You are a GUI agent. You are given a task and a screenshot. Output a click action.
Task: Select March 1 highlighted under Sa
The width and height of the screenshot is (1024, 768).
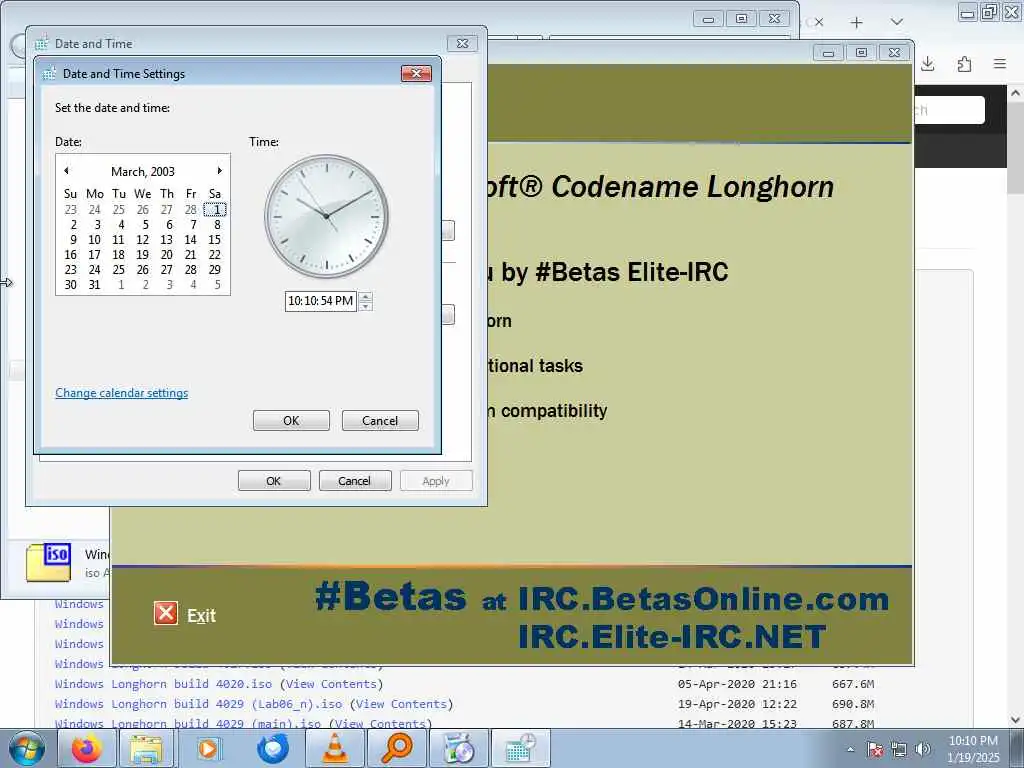coord(215,210)
